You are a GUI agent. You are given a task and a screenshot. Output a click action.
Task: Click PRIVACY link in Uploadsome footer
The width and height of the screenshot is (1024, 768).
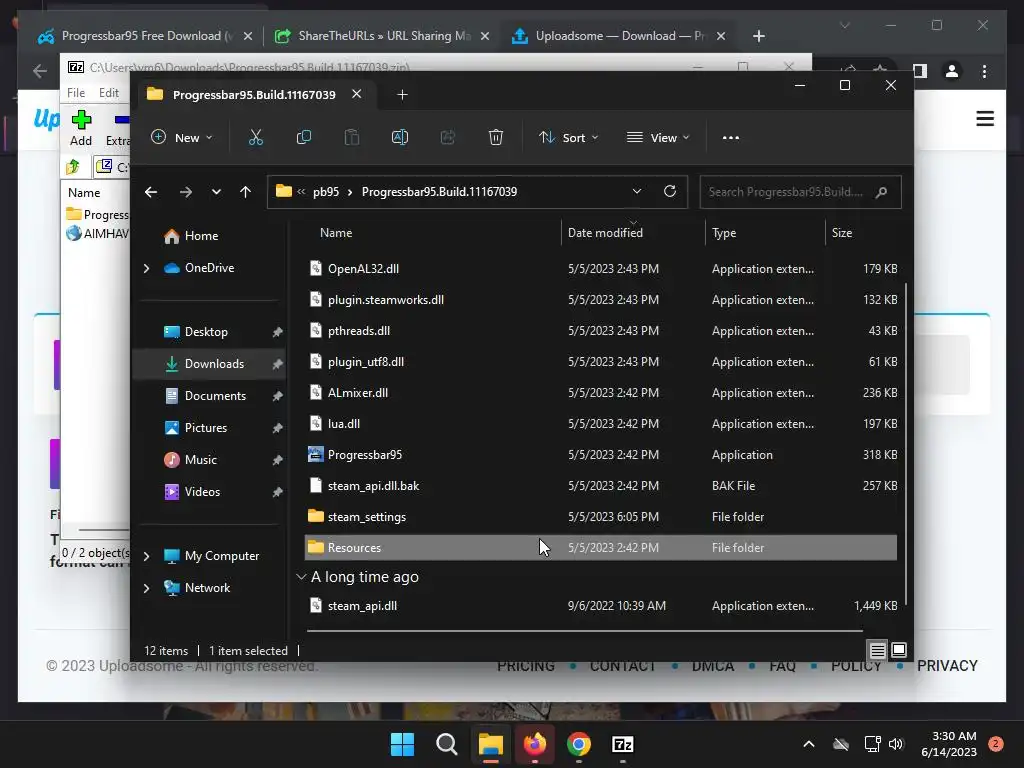(947, 666)
